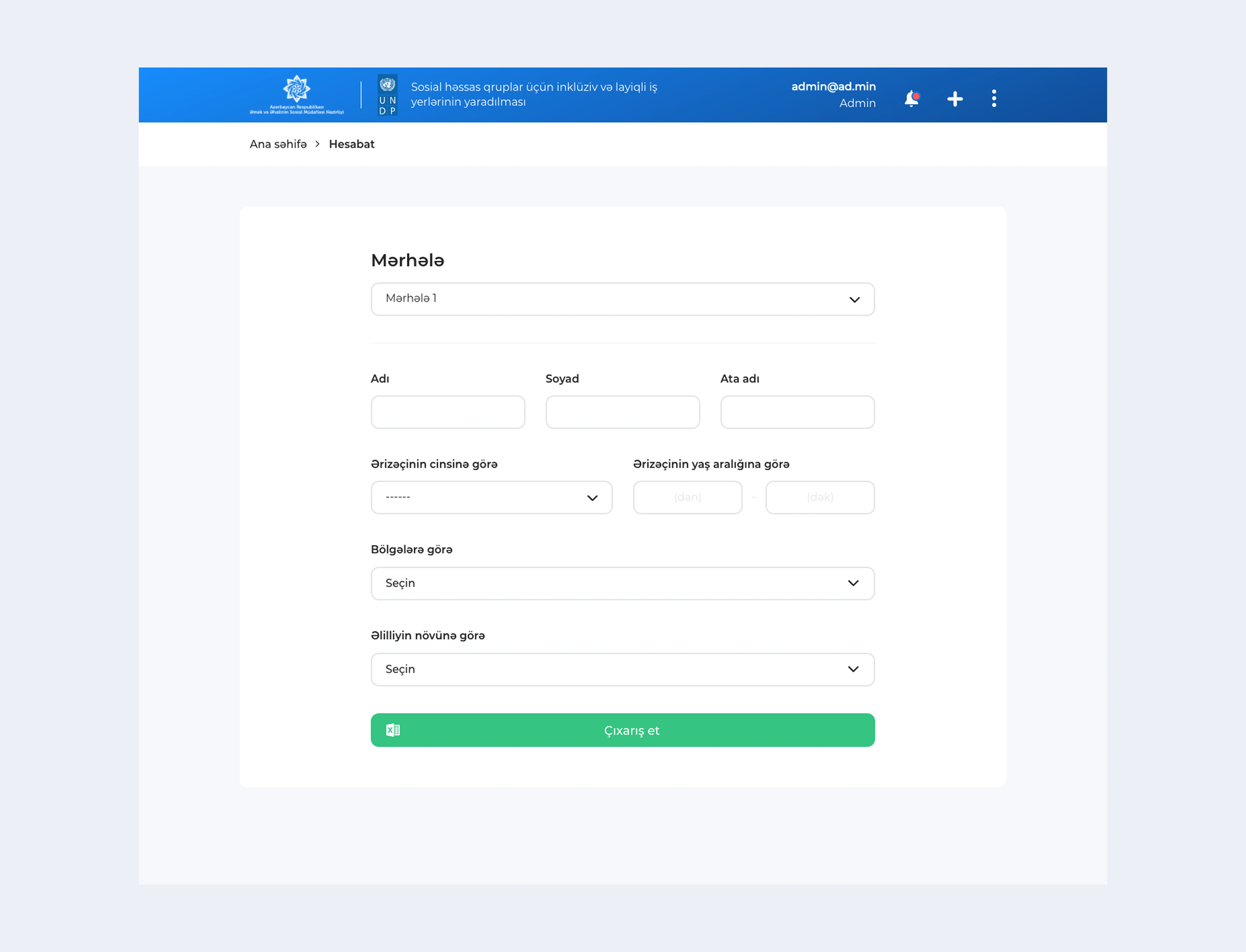Image resolution: width=1246 pixels, height=952 pixels.
Task: Focus the Adı text input
Action: (x=448, y=412)
